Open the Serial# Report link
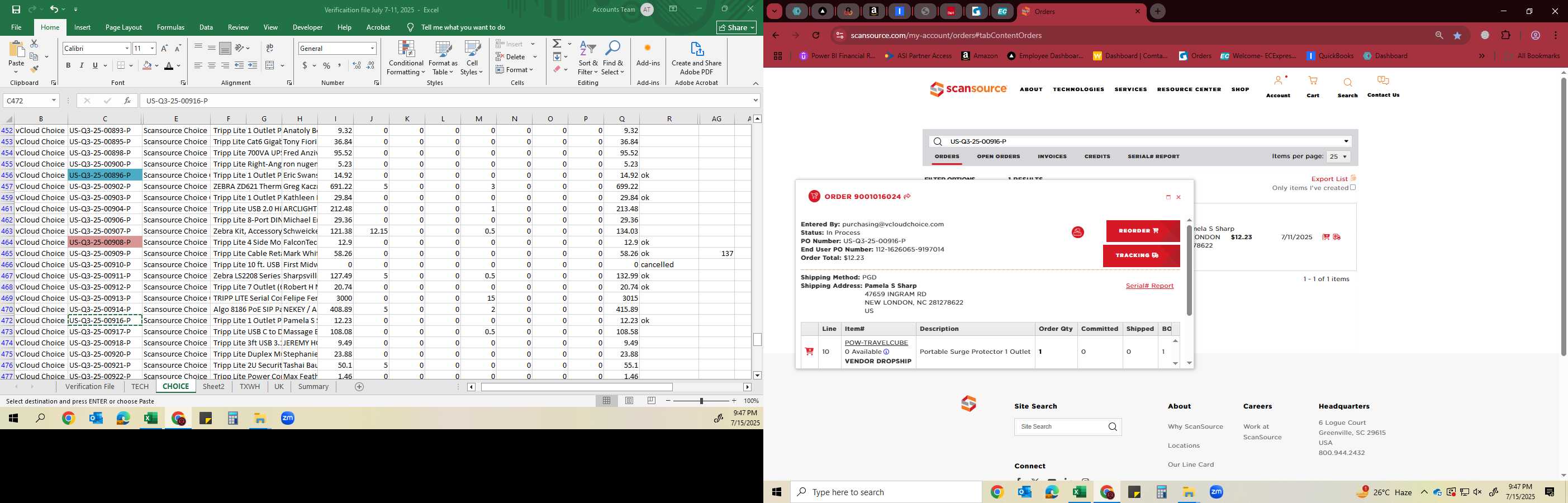The image size is (1568, 503). tap(1149, 286)
